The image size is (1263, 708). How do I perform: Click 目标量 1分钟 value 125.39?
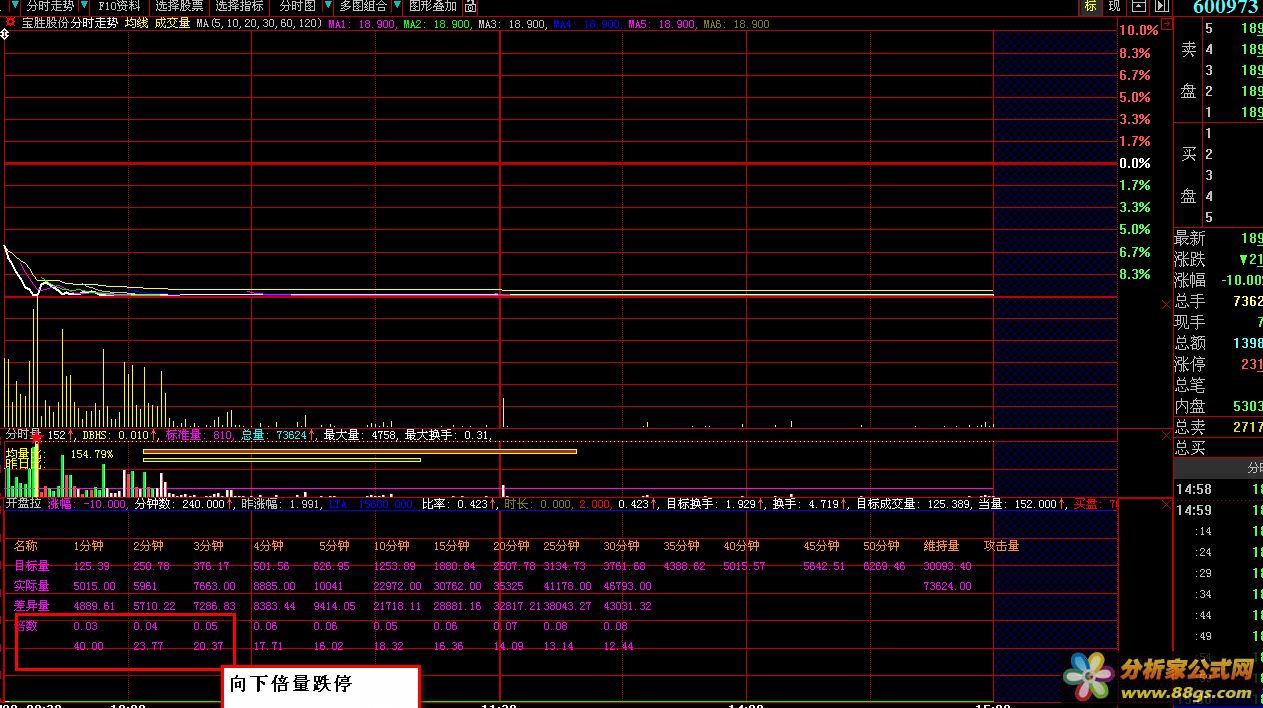(91, 566)
